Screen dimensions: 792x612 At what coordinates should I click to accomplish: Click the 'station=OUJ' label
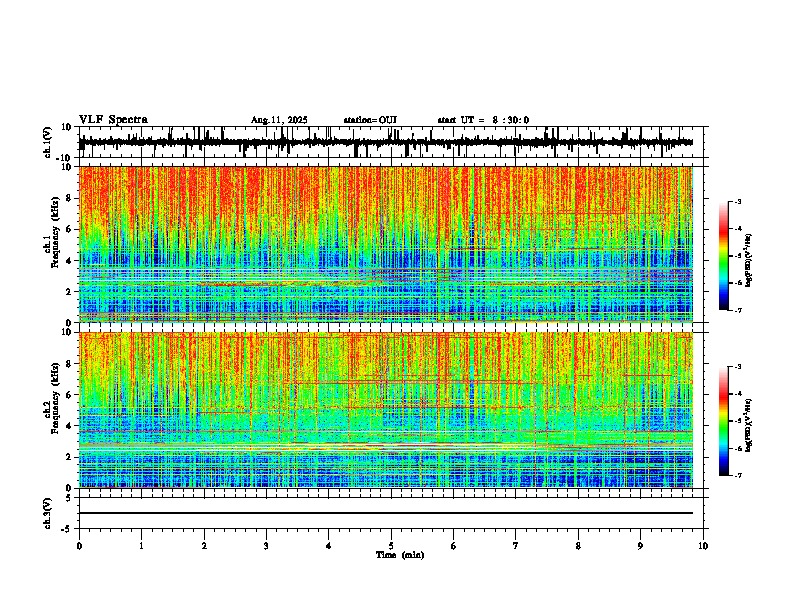pos(370,120)
